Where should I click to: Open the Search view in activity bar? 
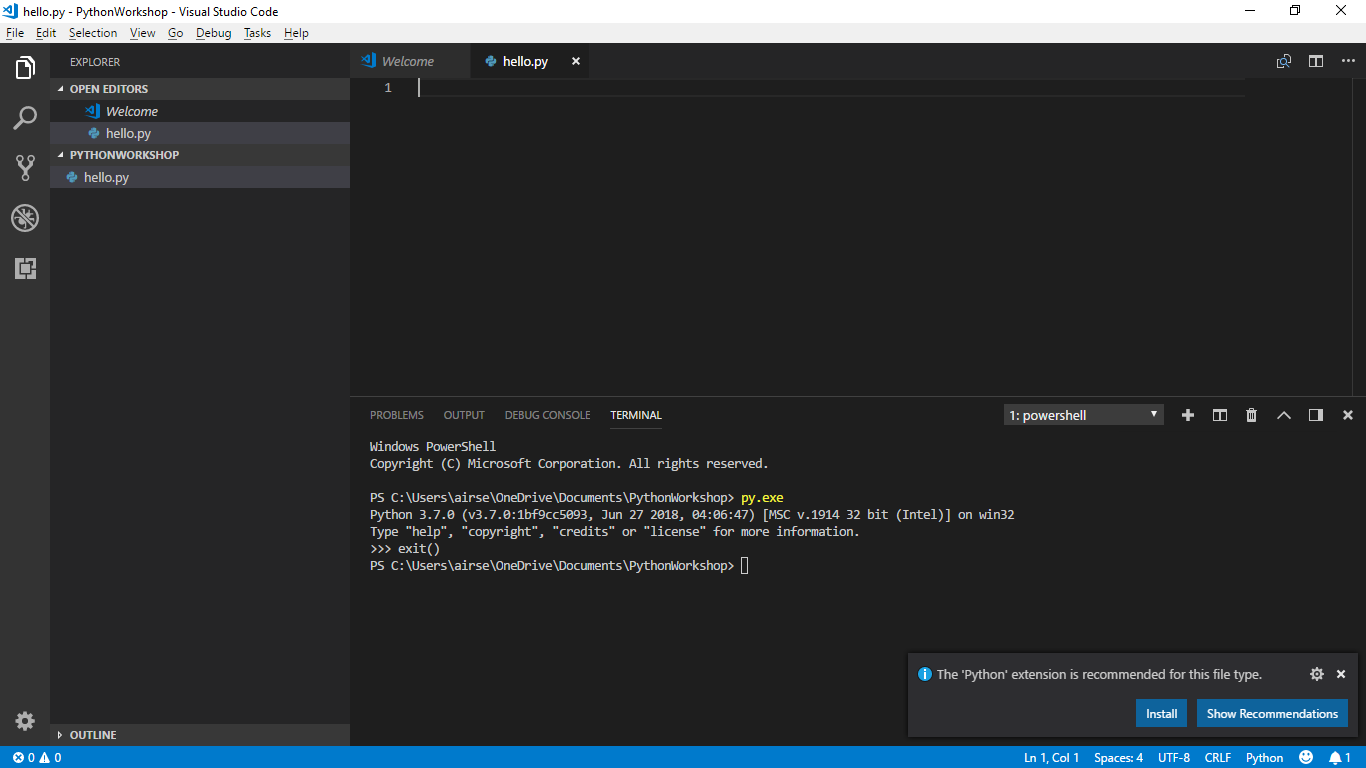click(x=25, y=118)
